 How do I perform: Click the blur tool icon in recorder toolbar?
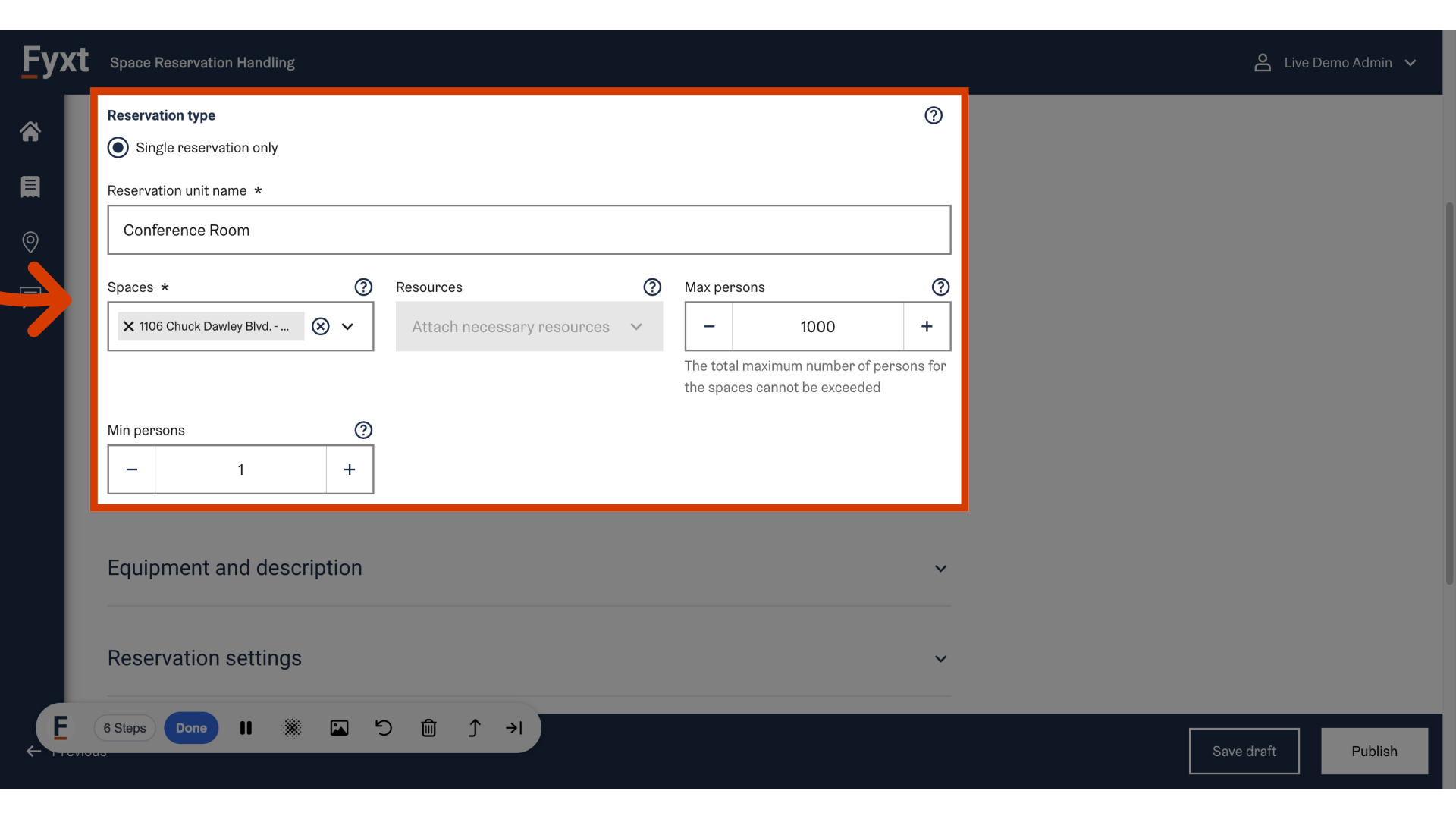(292, 728)
